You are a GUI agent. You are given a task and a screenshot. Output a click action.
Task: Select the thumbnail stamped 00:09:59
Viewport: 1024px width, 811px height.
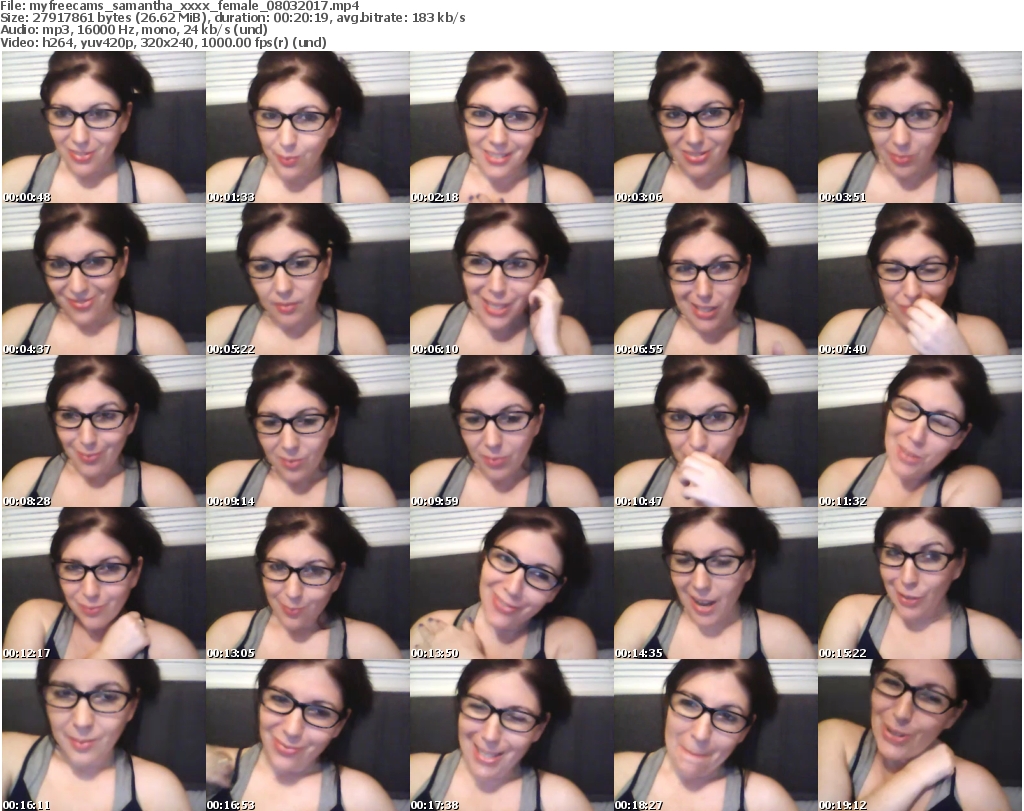(511, 432)
